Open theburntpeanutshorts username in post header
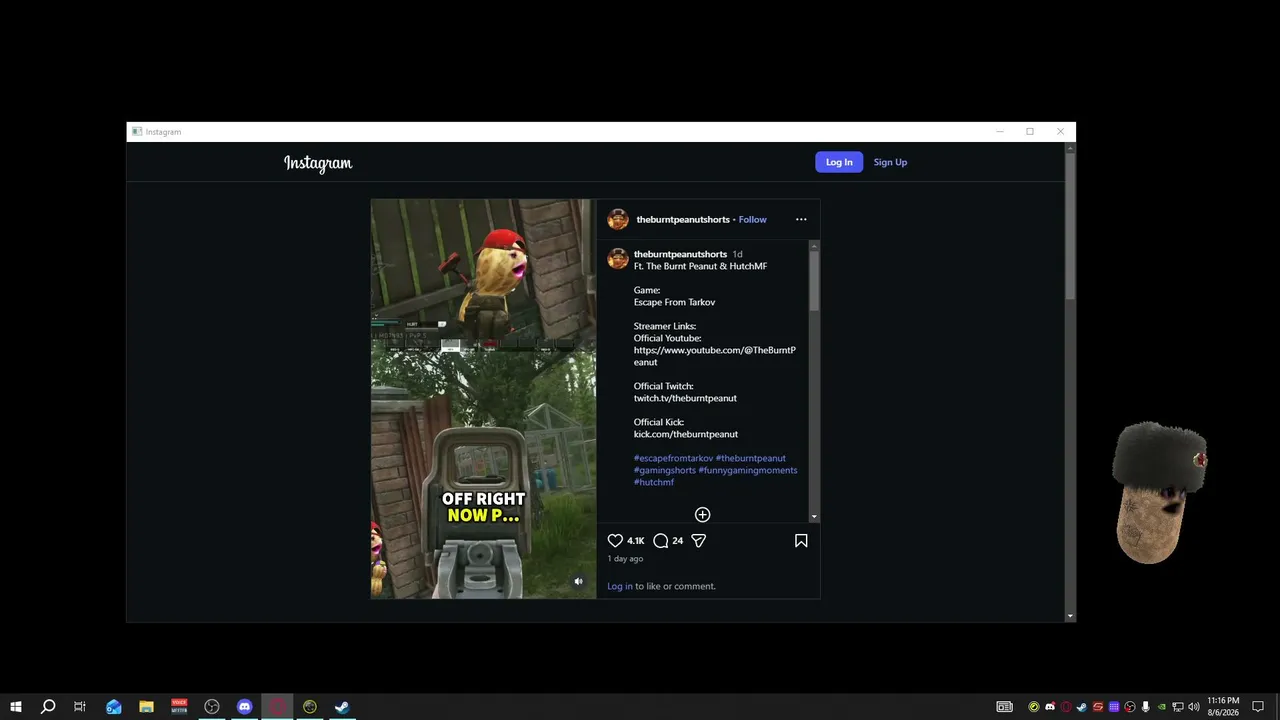1280x720 pixels. click(683, 220)
